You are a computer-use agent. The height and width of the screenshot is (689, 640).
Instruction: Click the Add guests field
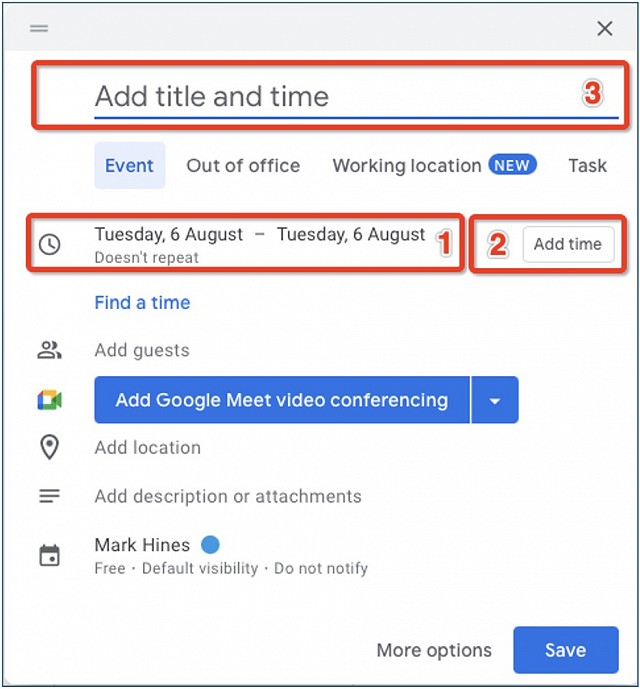[x=142, y=350]
